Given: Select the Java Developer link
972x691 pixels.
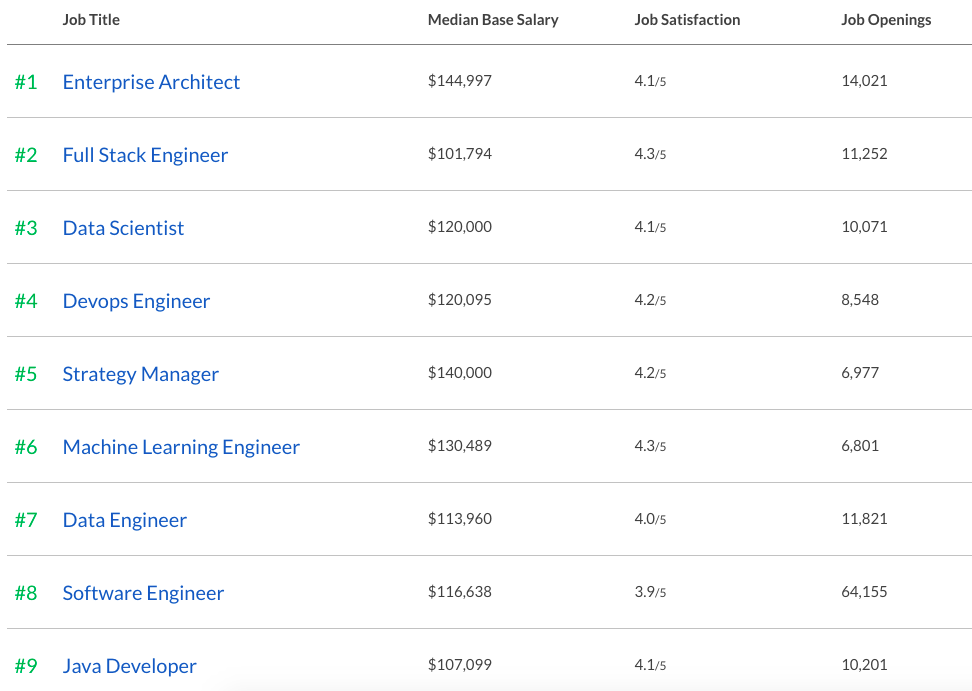Looking at the screenshot, I should (131, 666).
